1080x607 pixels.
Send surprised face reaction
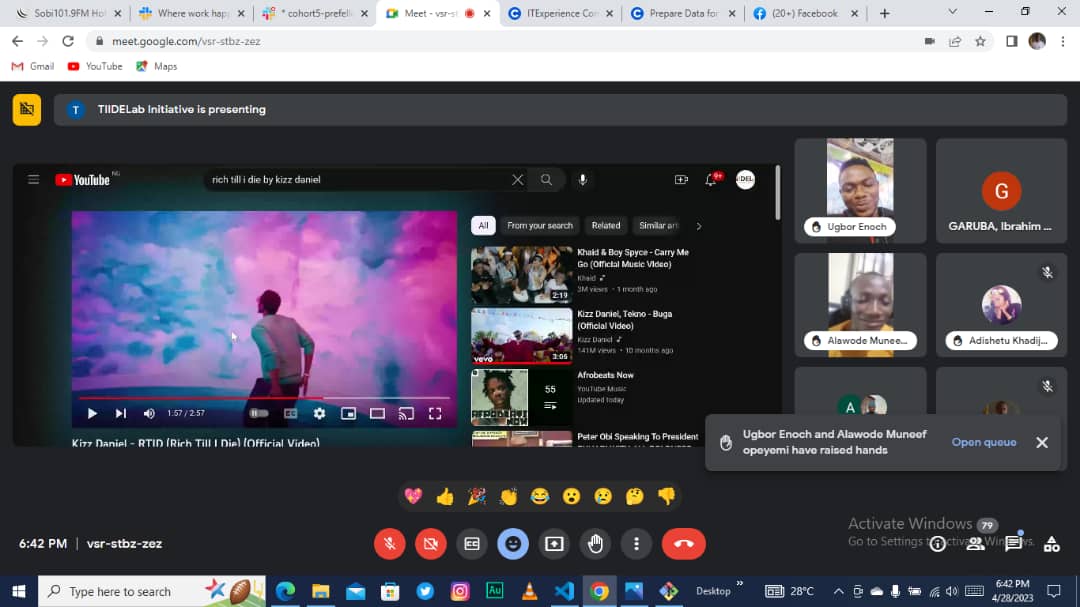point(572,496)
